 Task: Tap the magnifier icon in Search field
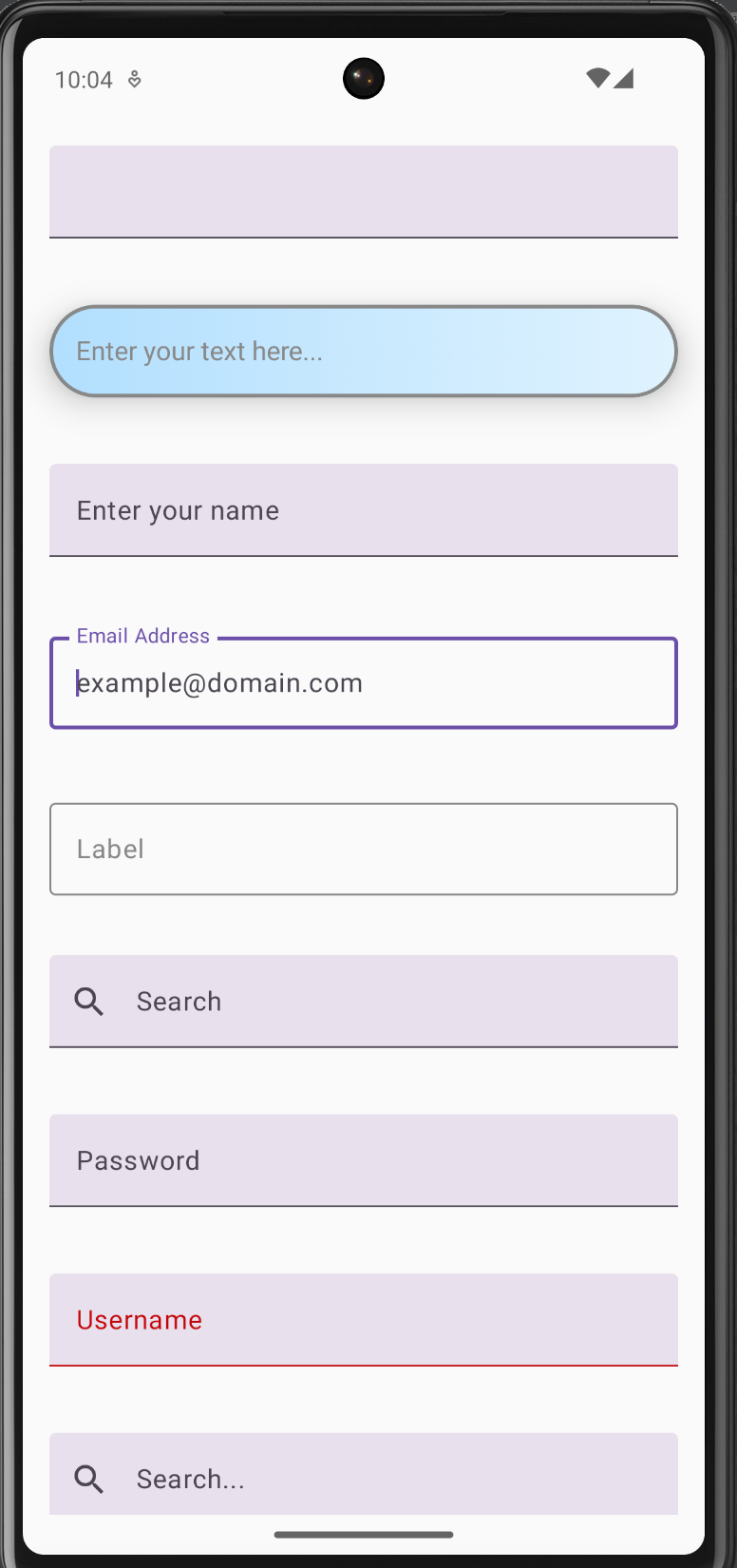(89, 1002)
